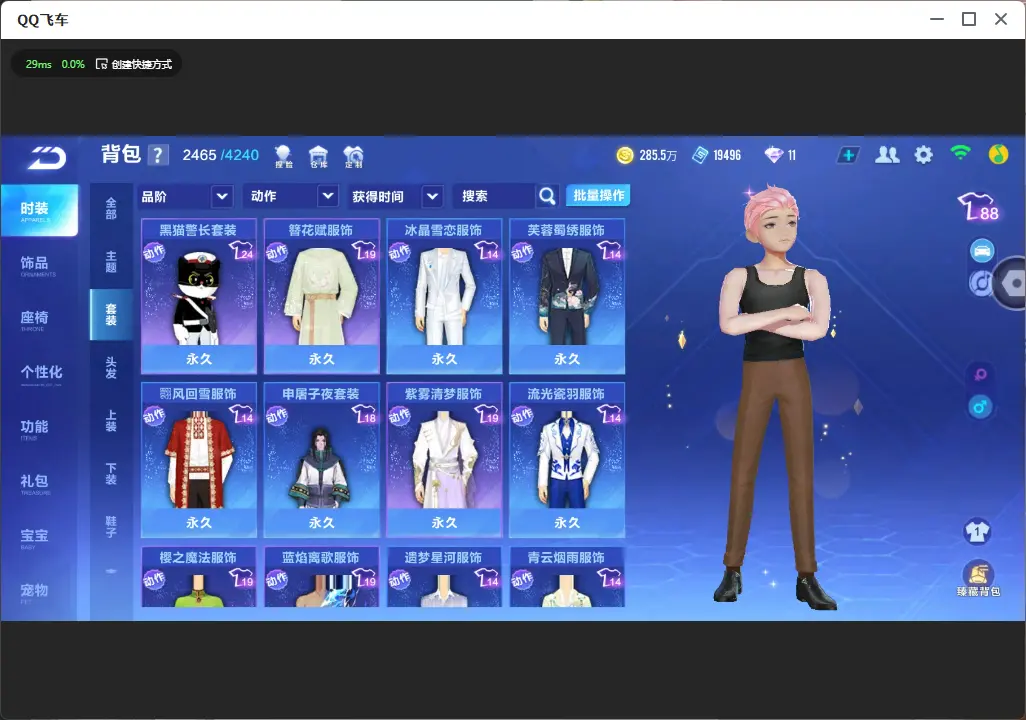Click the shirt score badge on 簪花赋服饰
This screenshot has width=1026, height=720.
[x=364, y=250]
